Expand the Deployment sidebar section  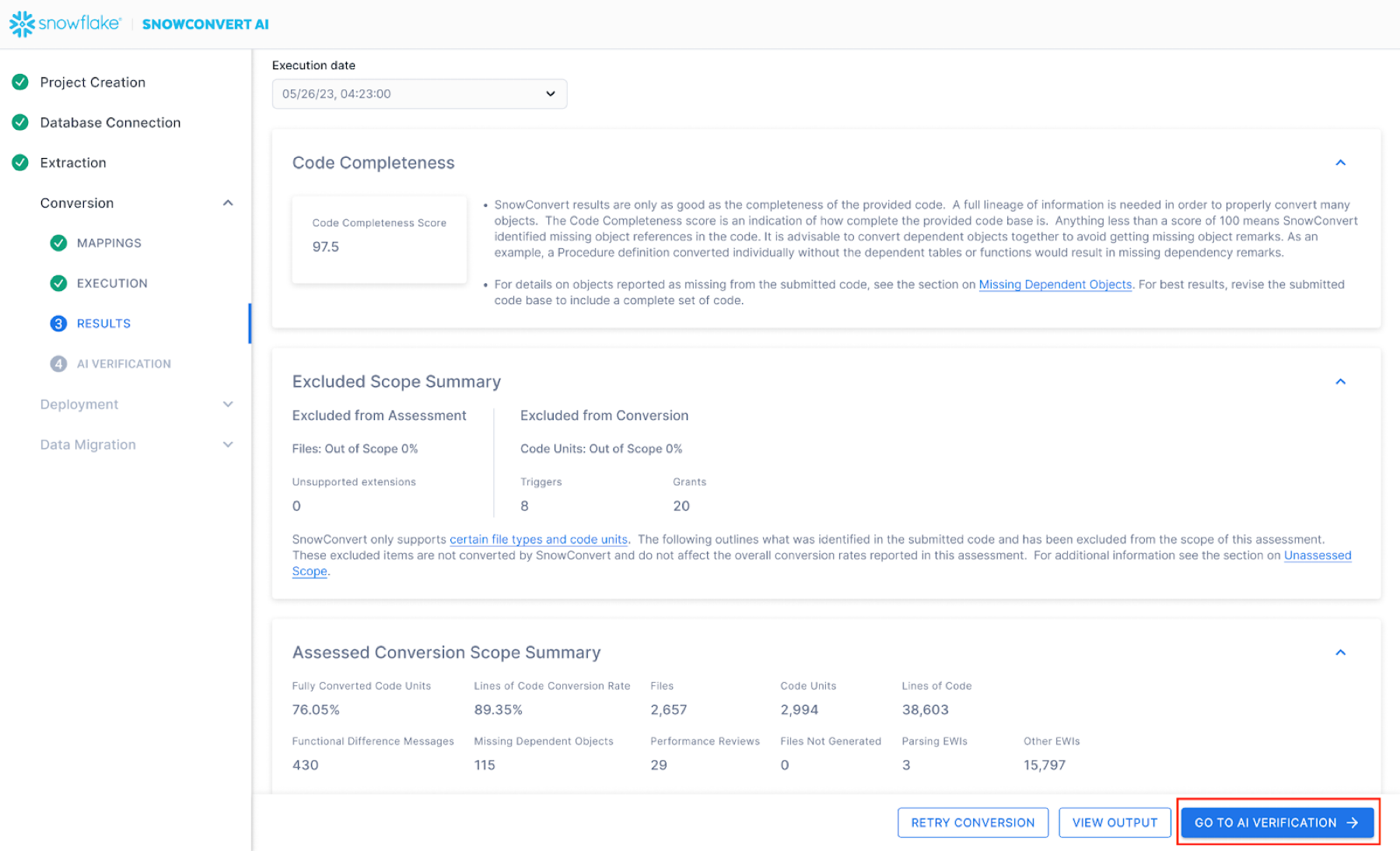[228, 404]
